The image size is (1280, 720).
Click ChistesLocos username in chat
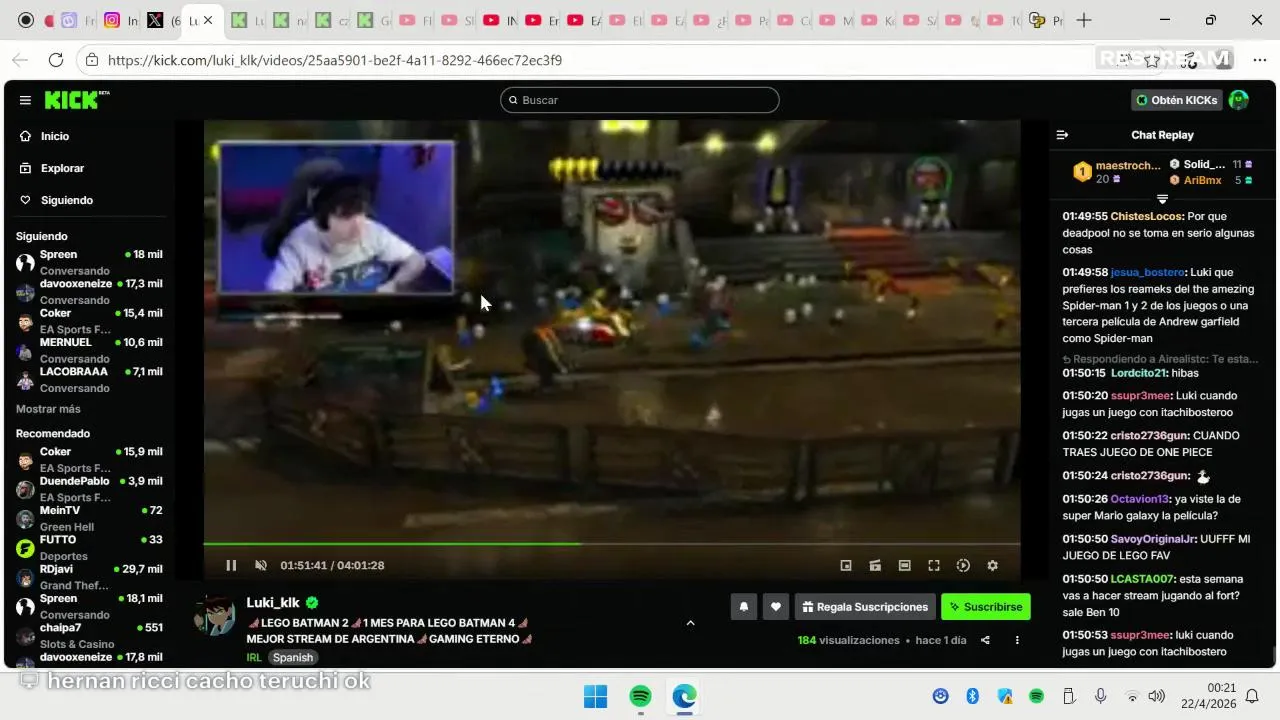point(1146,216)
